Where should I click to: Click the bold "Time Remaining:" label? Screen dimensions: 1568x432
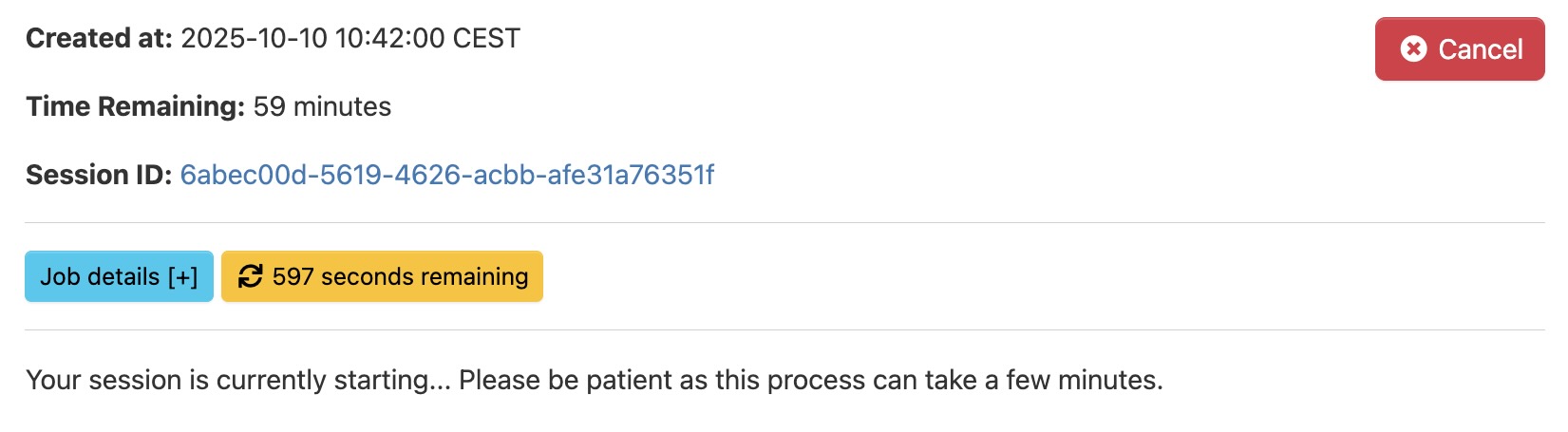point(135,106)
